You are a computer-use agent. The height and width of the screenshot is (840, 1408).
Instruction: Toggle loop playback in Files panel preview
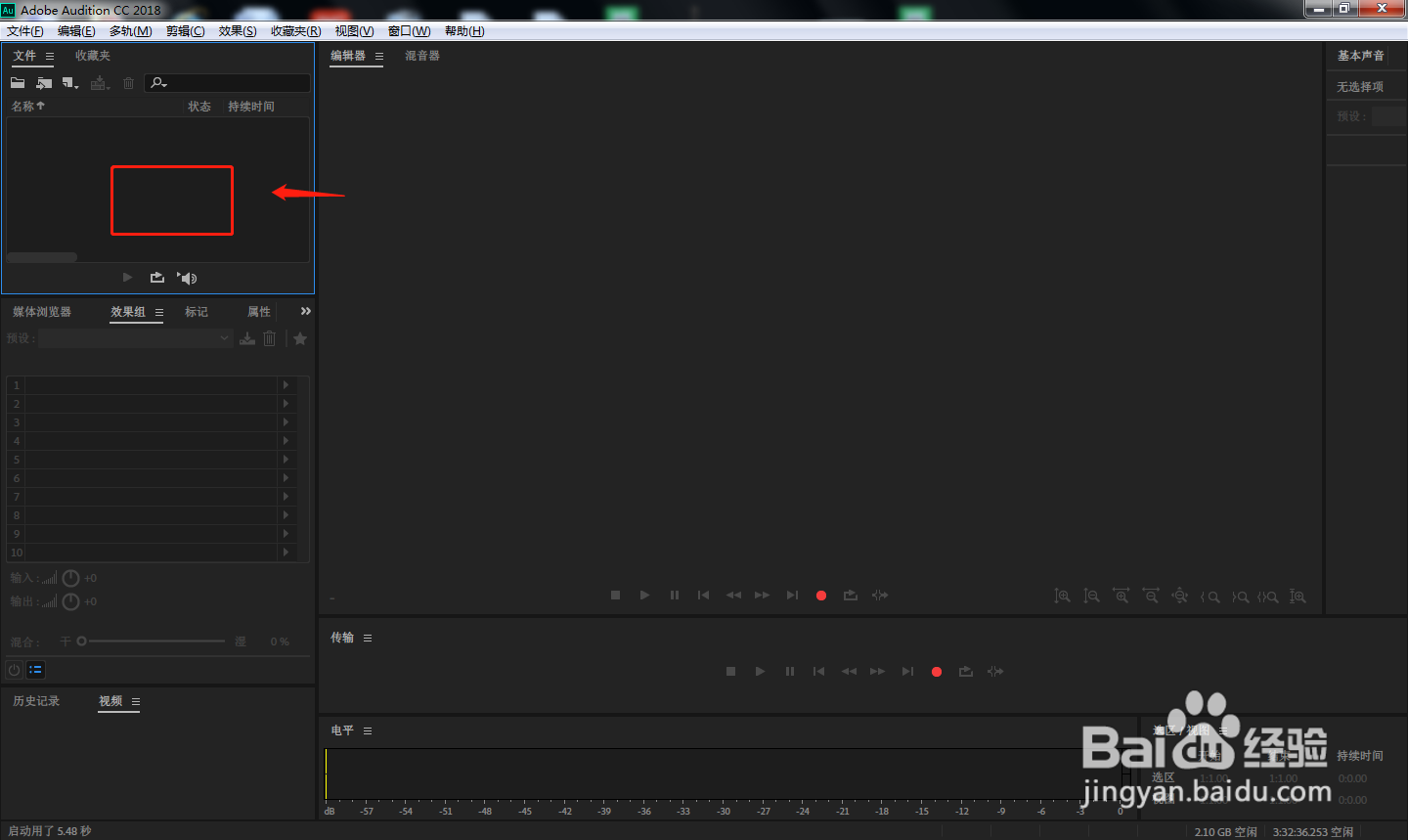point(157,278)
